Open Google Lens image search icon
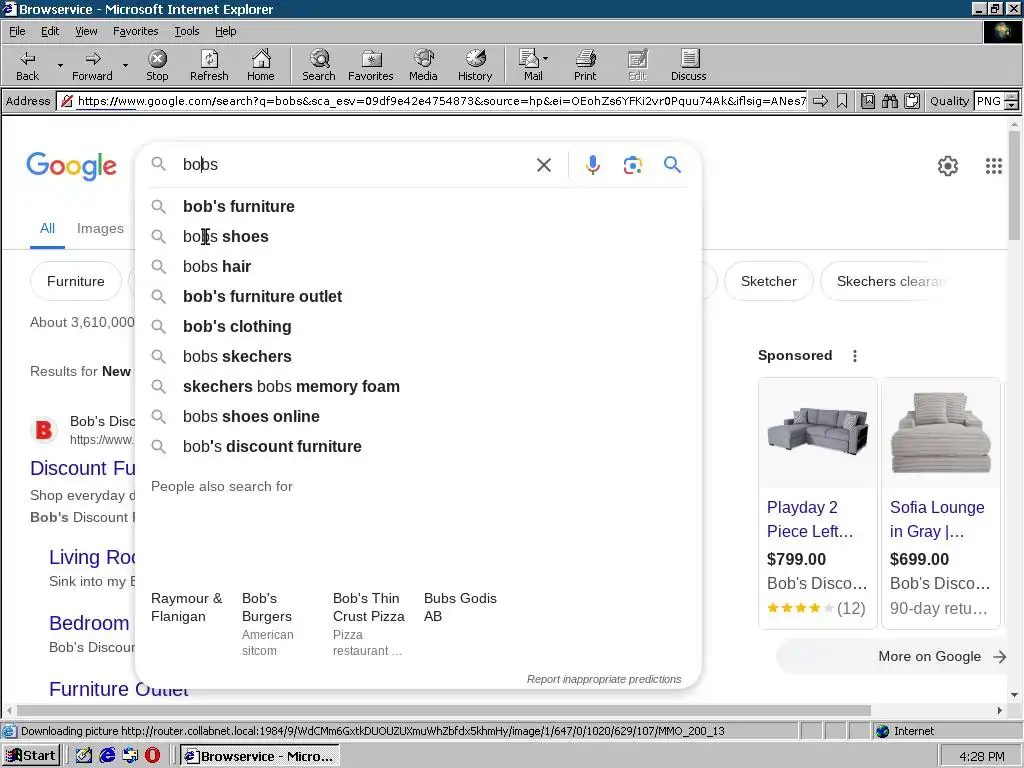 click(x=632, y=165)
